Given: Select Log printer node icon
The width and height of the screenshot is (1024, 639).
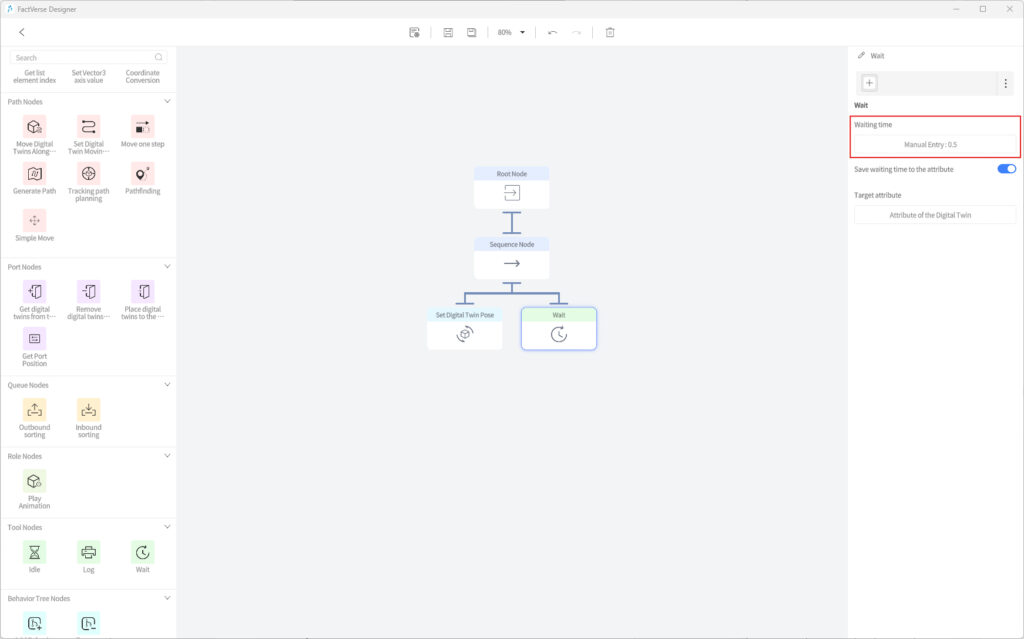Looking at the screenshot, I should (x=88, y=553).
